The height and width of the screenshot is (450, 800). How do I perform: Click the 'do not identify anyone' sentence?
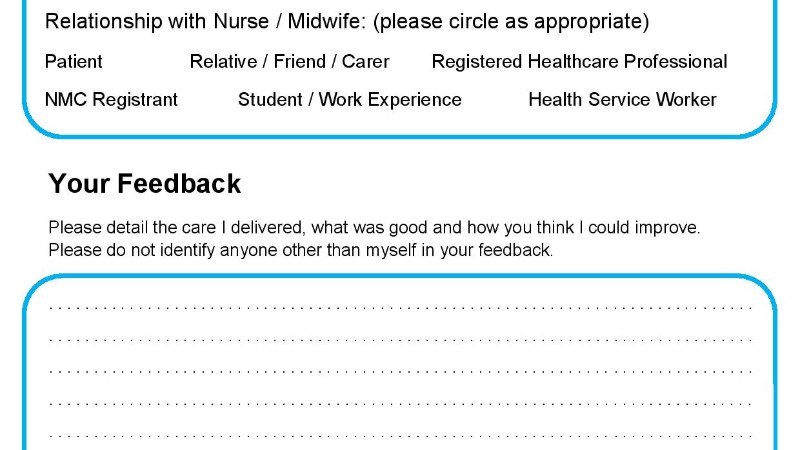pos(301,251)
